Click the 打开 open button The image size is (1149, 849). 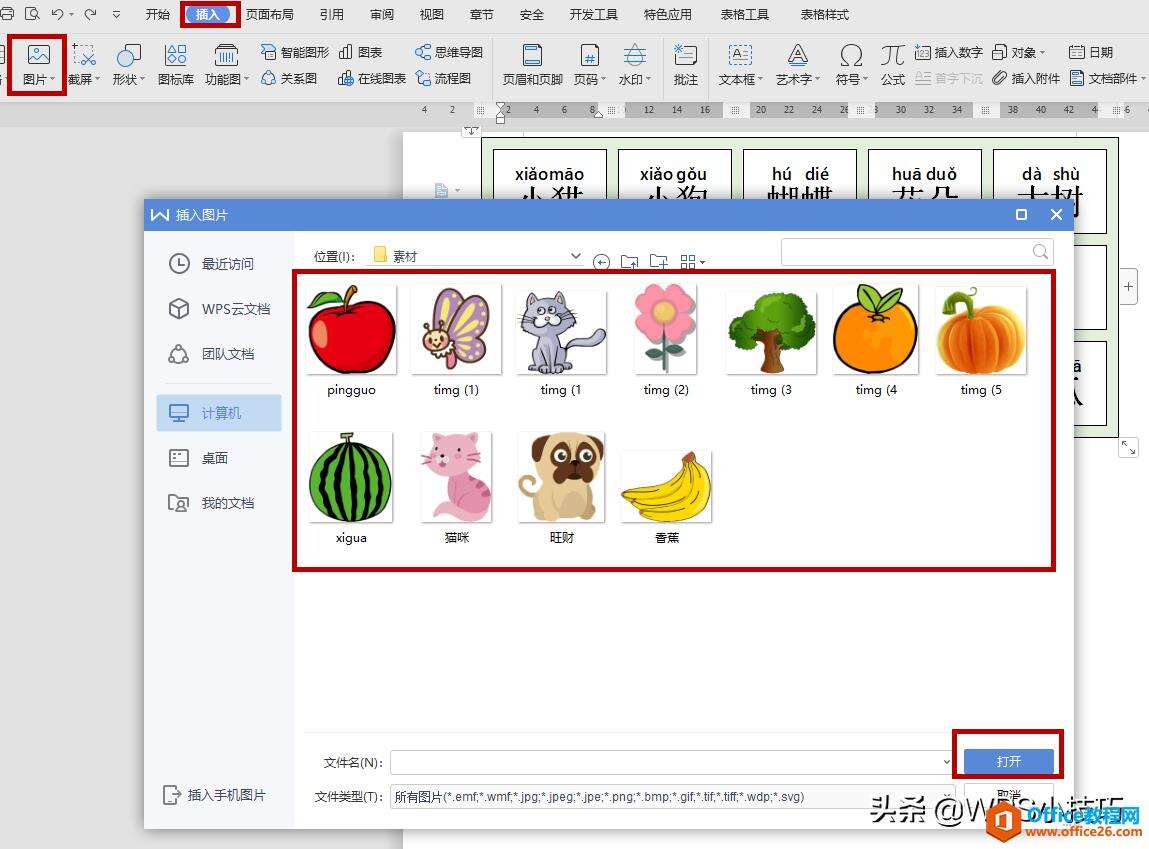pos(1007,761)
